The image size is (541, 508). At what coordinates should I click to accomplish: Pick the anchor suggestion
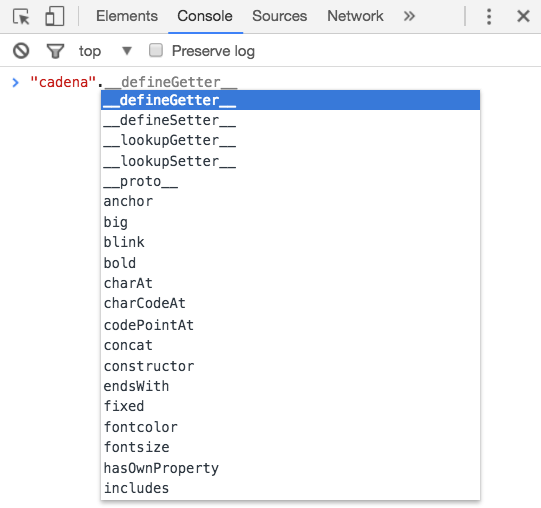(x=290, y=202)
